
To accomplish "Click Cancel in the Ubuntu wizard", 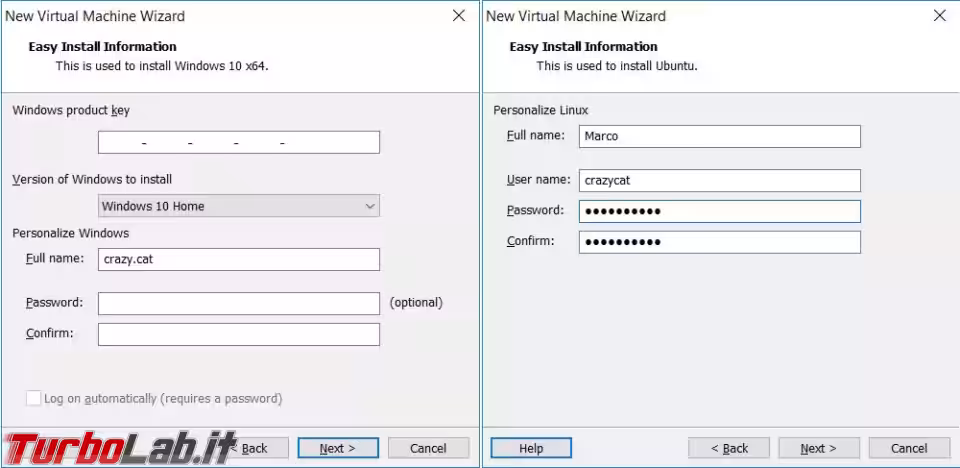I will tap(909, 448).
